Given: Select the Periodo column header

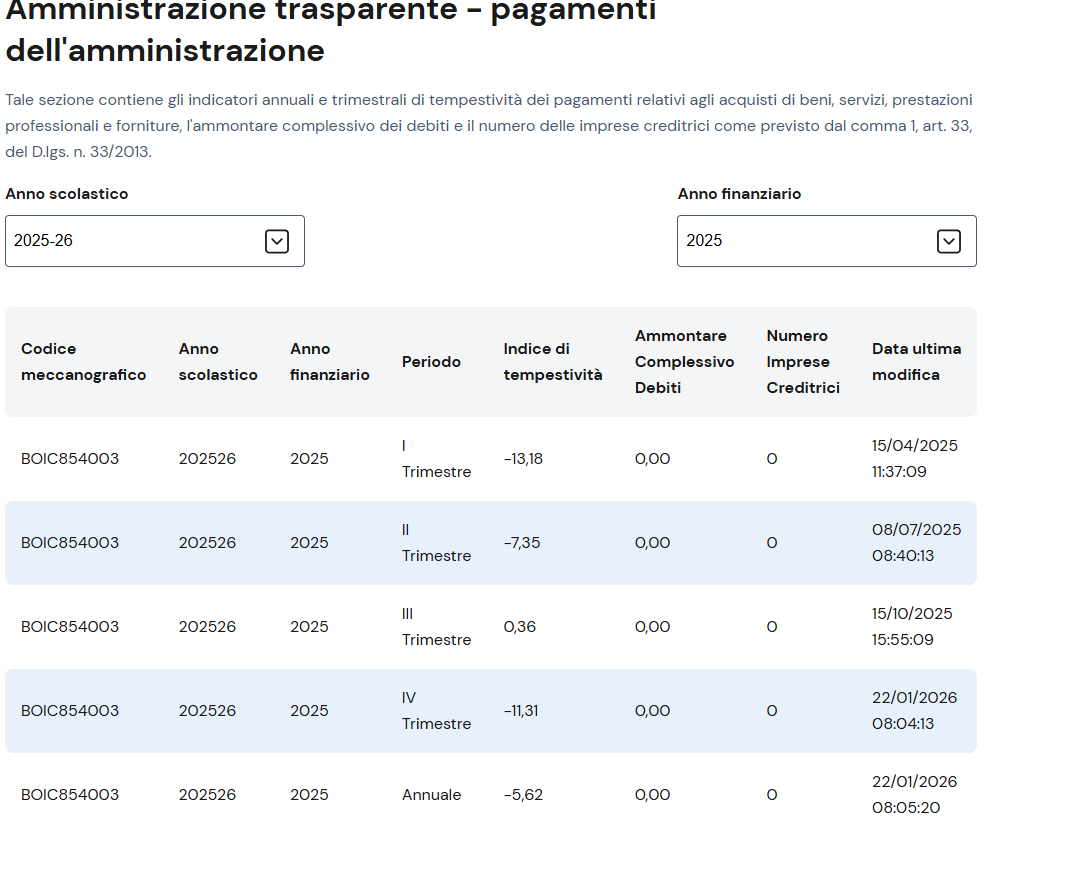Looking at the screenshot, I should tap(431, 362).
